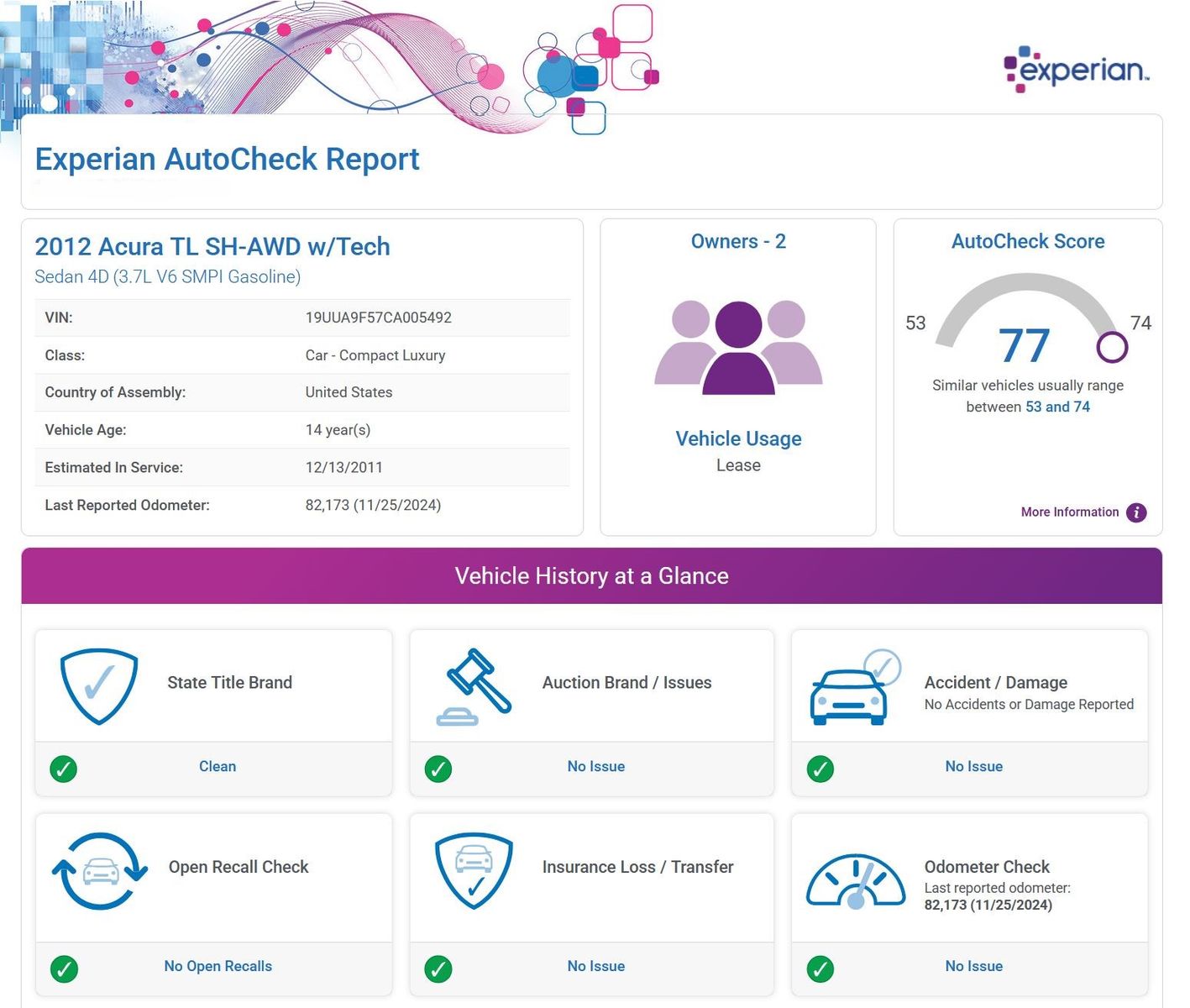Open the More Information link
The width and height of the screenshot is (1190, 1008).
pyautogui.click(x=1069, y=512)
